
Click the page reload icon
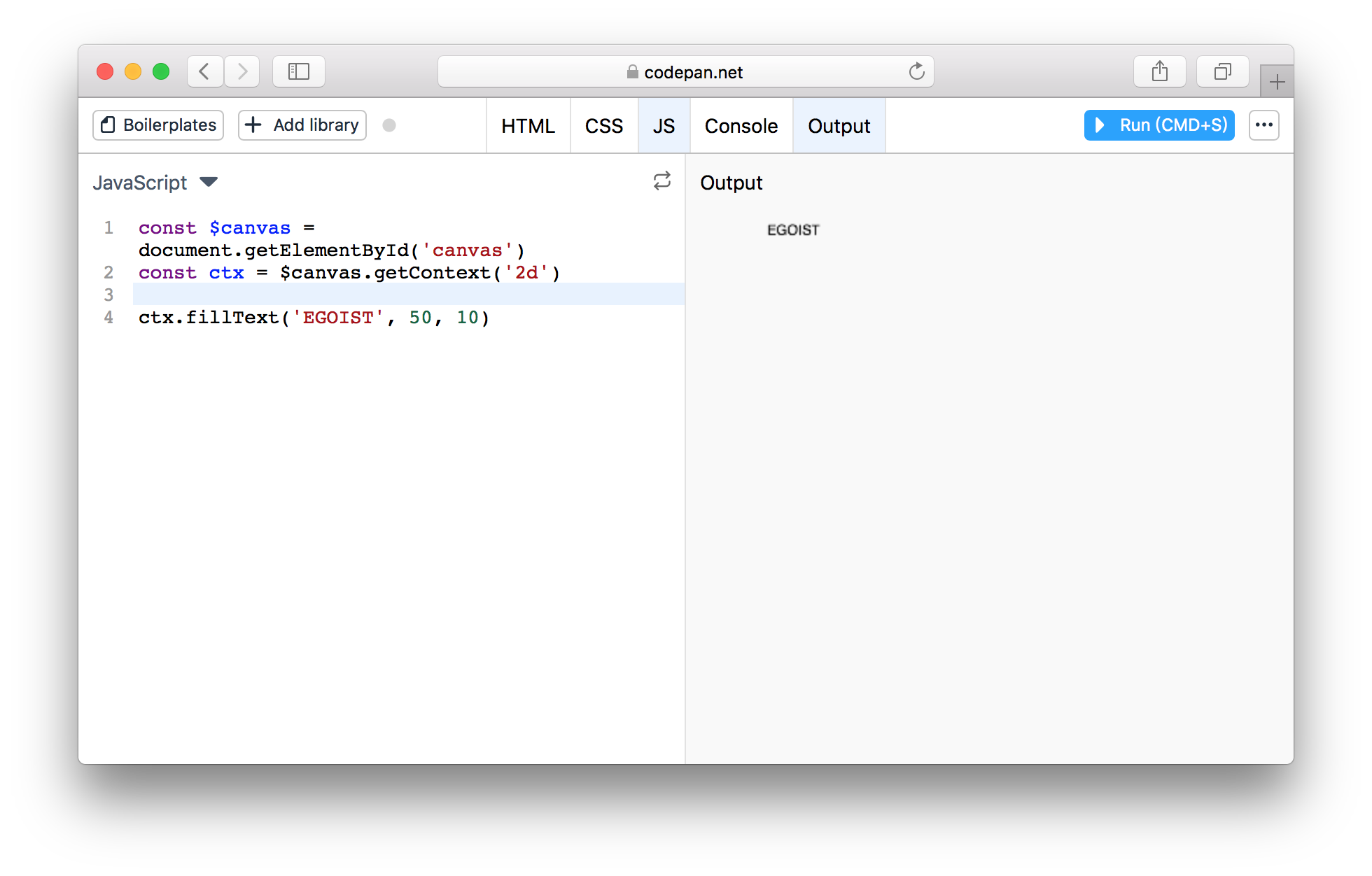coord(916,71)
